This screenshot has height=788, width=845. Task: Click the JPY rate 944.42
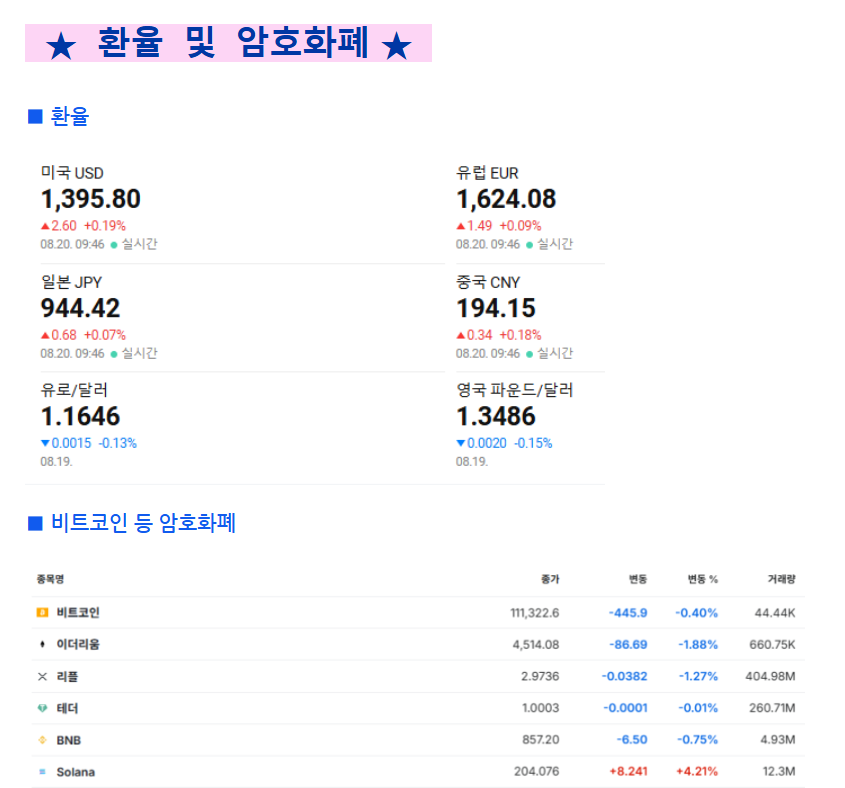(80, 308)
